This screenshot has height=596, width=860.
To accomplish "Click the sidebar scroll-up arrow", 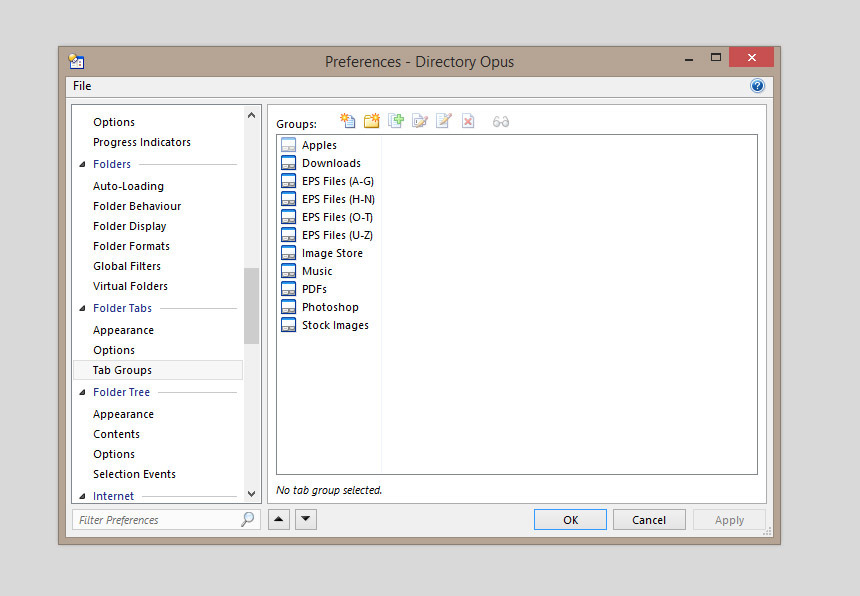I will pyautogui.click(x=251, y=115).
